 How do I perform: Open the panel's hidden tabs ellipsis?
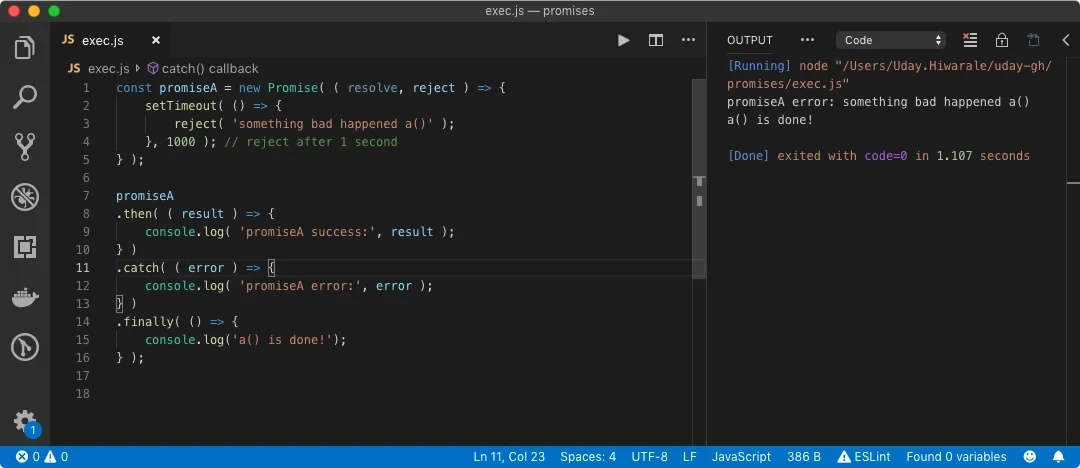point(807,41)
